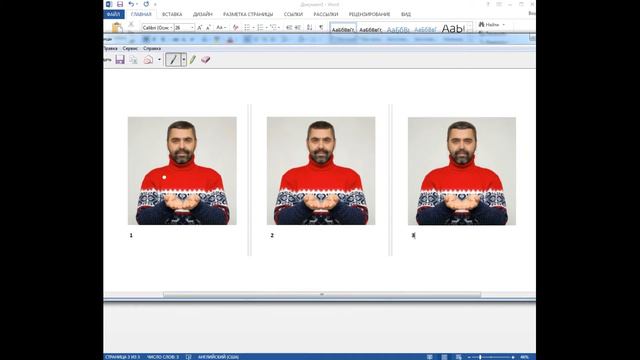Select the third blue heading style in gallery

click(x=398, y=29)
